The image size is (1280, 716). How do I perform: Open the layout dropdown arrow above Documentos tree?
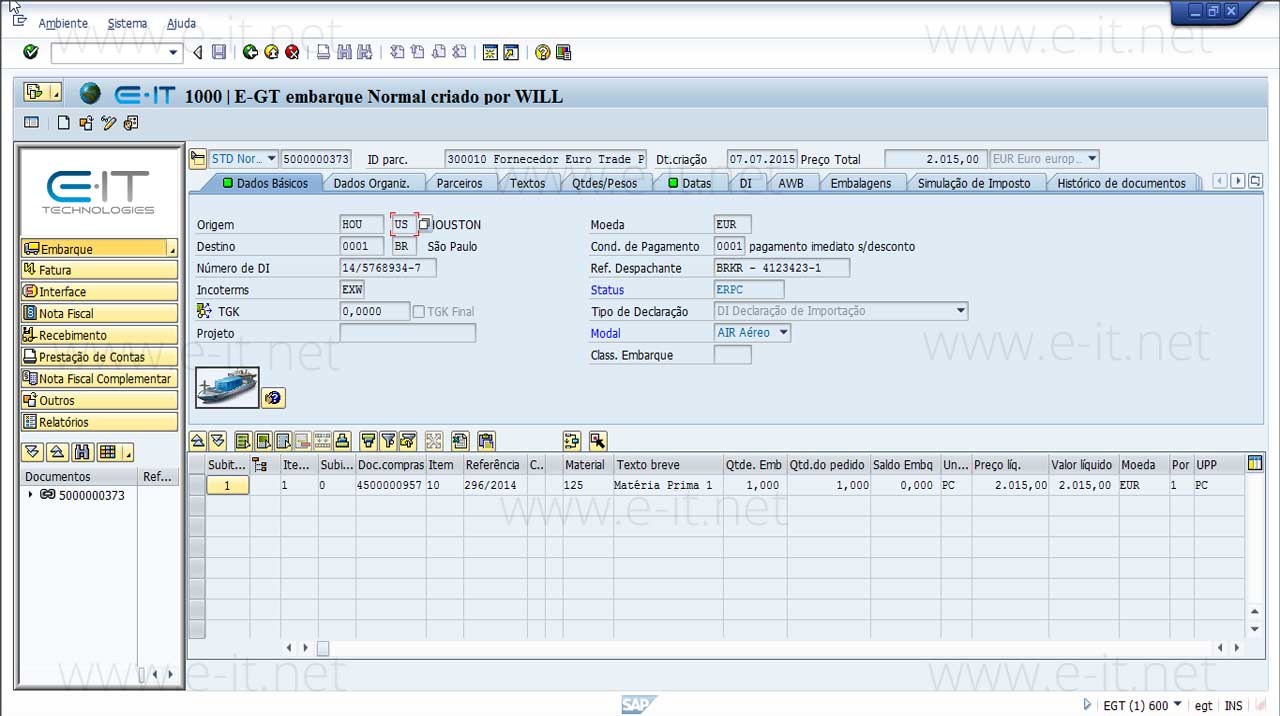pyautogui.click(x=128, y=452)
